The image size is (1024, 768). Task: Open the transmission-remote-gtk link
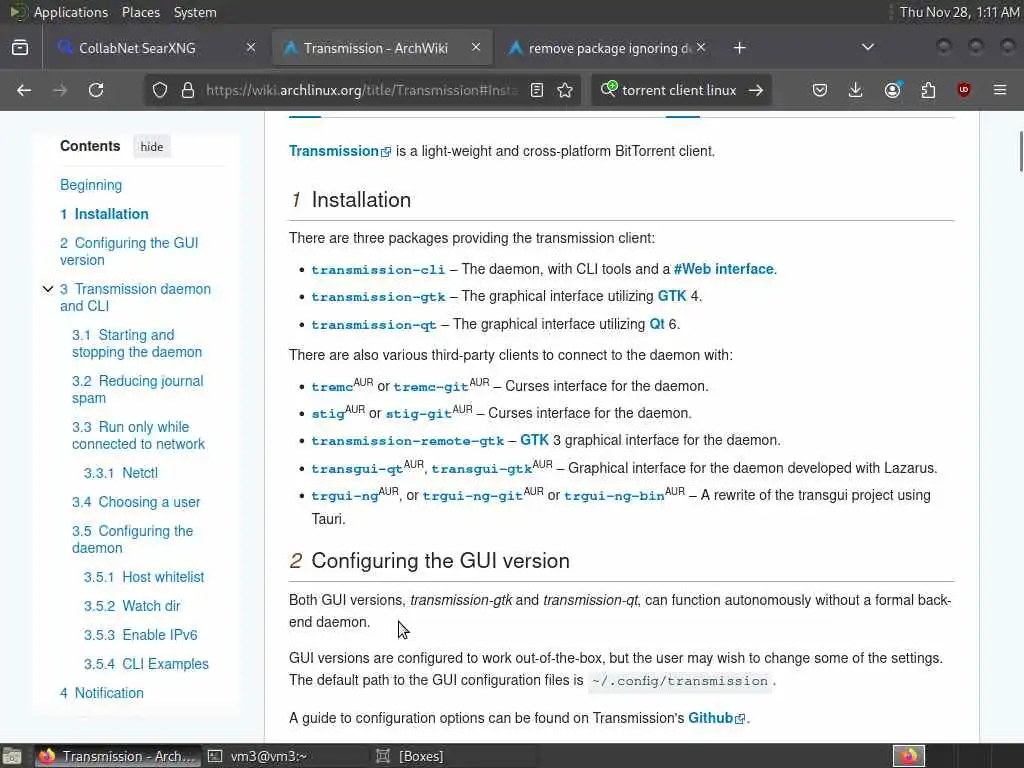[x=408, y=441]
